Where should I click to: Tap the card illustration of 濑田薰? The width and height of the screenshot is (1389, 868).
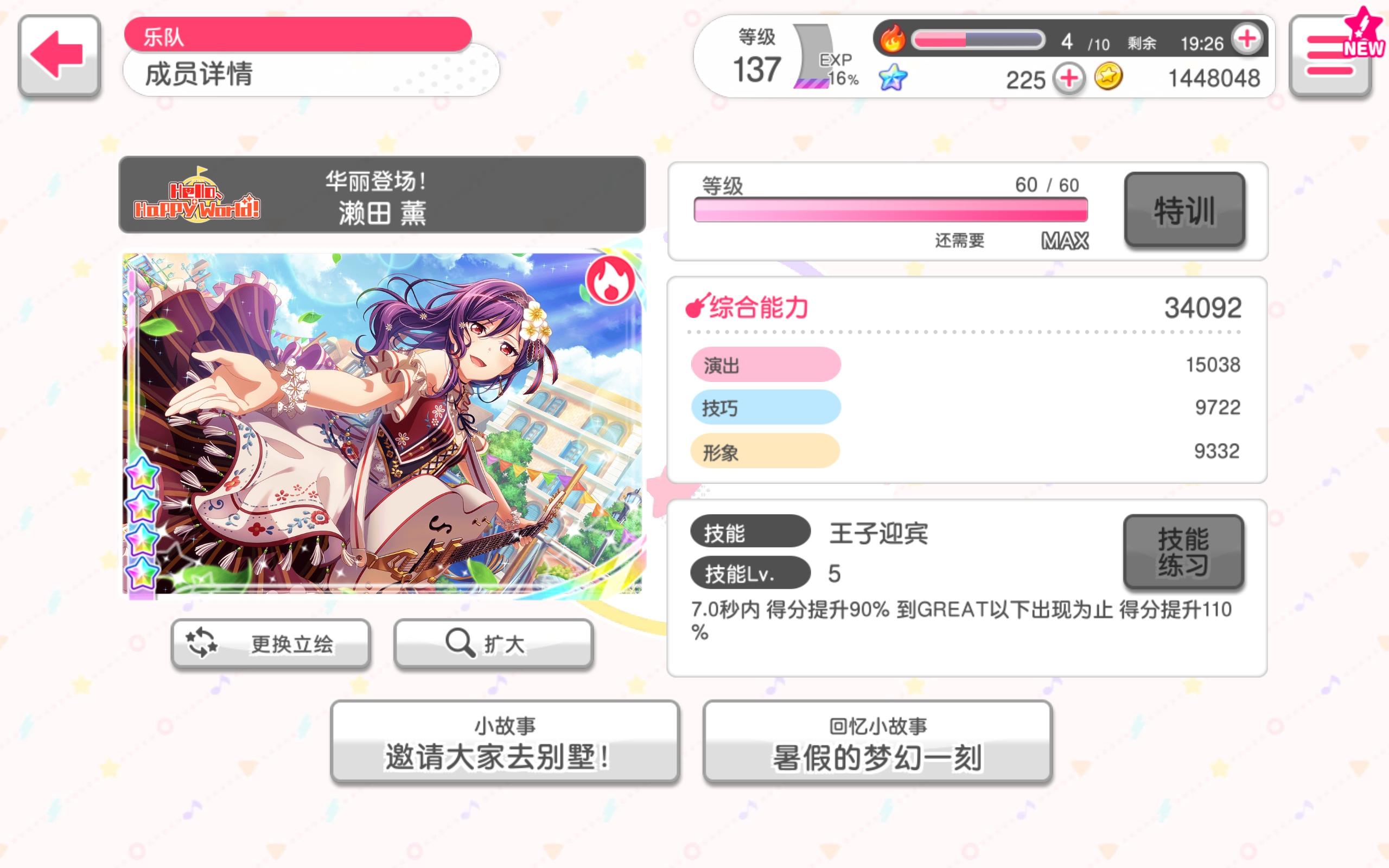381,423
